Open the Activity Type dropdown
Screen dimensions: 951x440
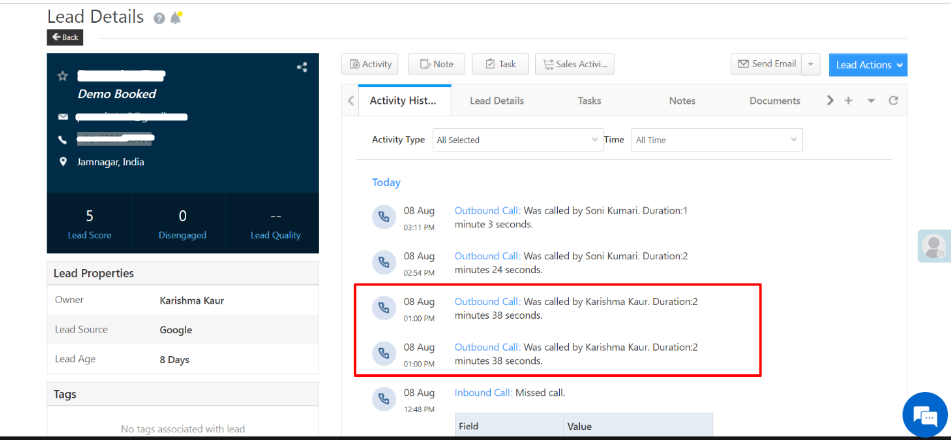click(x=518, y=140)
